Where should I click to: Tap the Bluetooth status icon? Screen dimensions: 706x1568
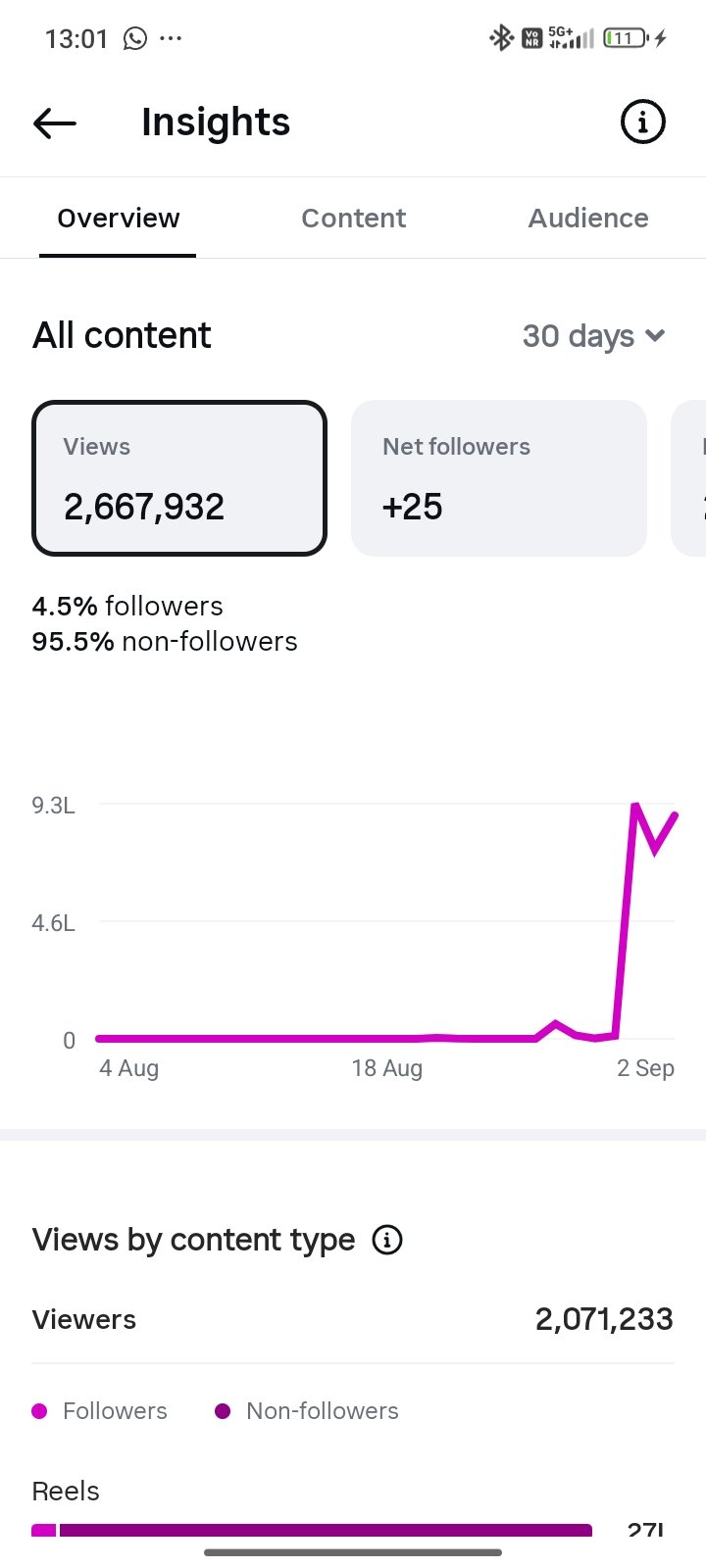[x=501, y=38]
